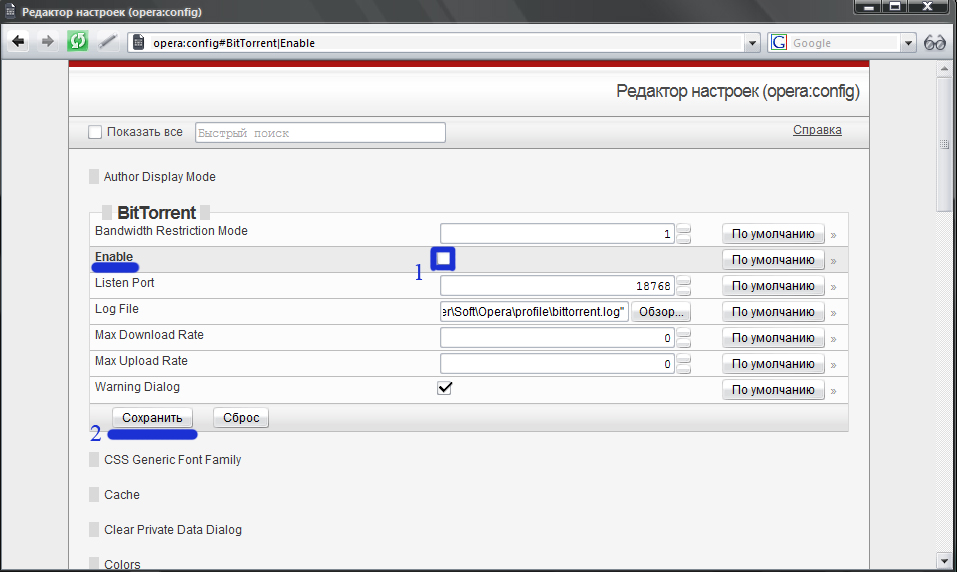This screenshot has width=957, height=572.
Task: Reset Max Download Rate with По умолчанию
Action: click(773, 338)
